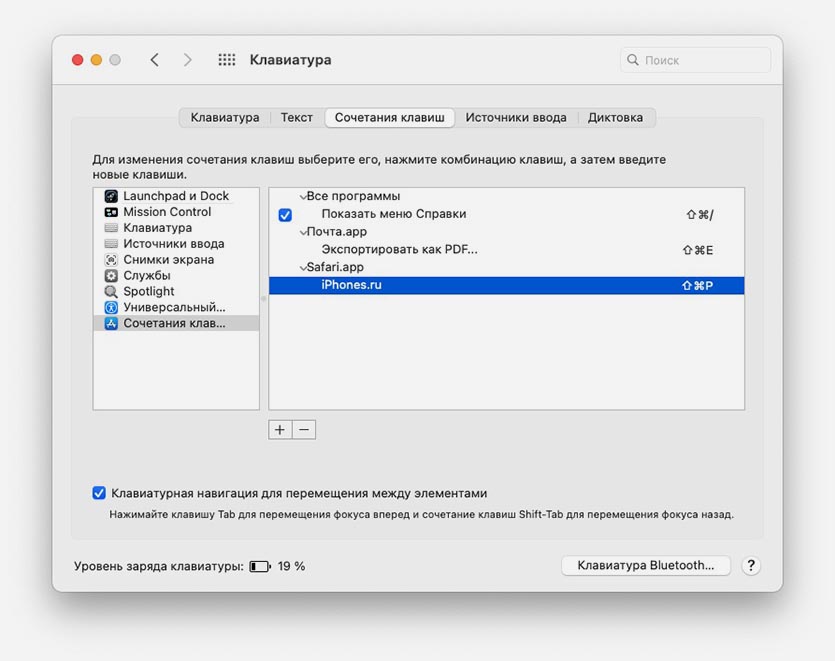Collapse the Почта.app group
Image resolution: width=835 pixels, height=661 pixels.
tap(303, 232)
